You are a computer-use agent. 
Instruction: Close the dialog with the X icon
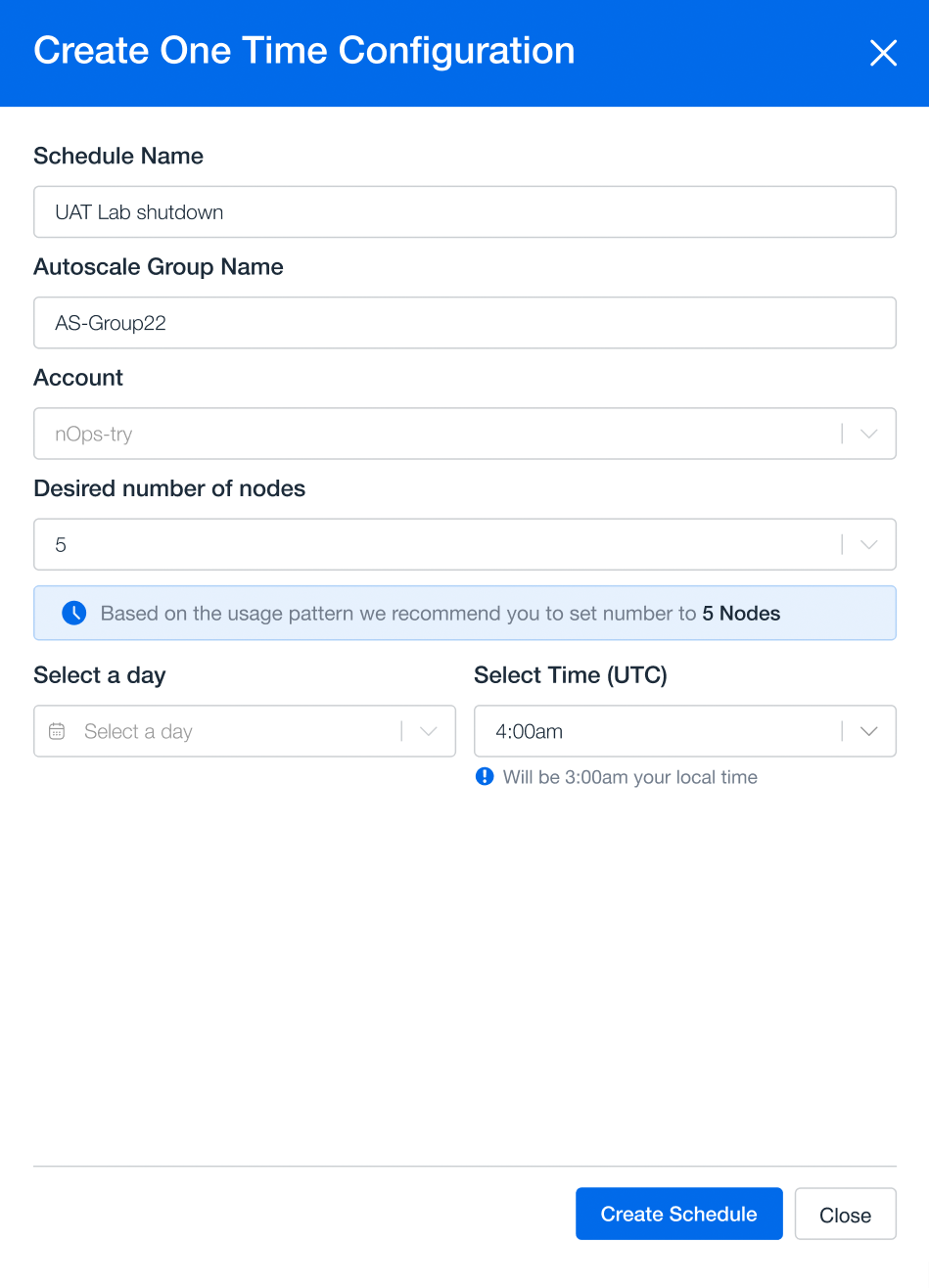[x=883, y=53]
